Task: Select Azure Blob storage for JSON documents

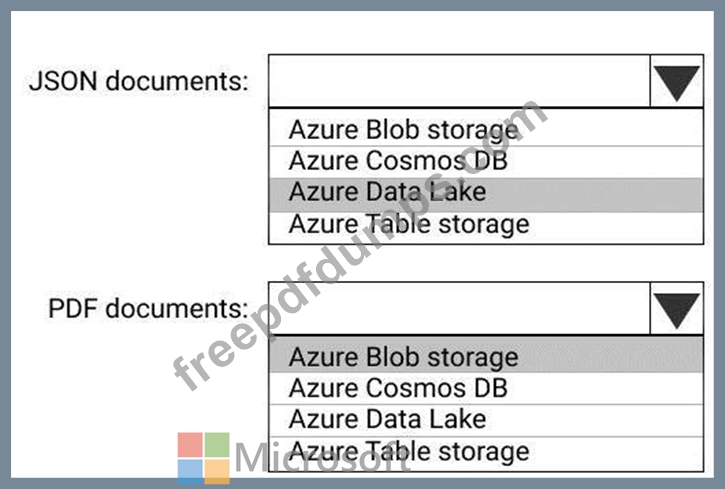Action: pos(486,129)
